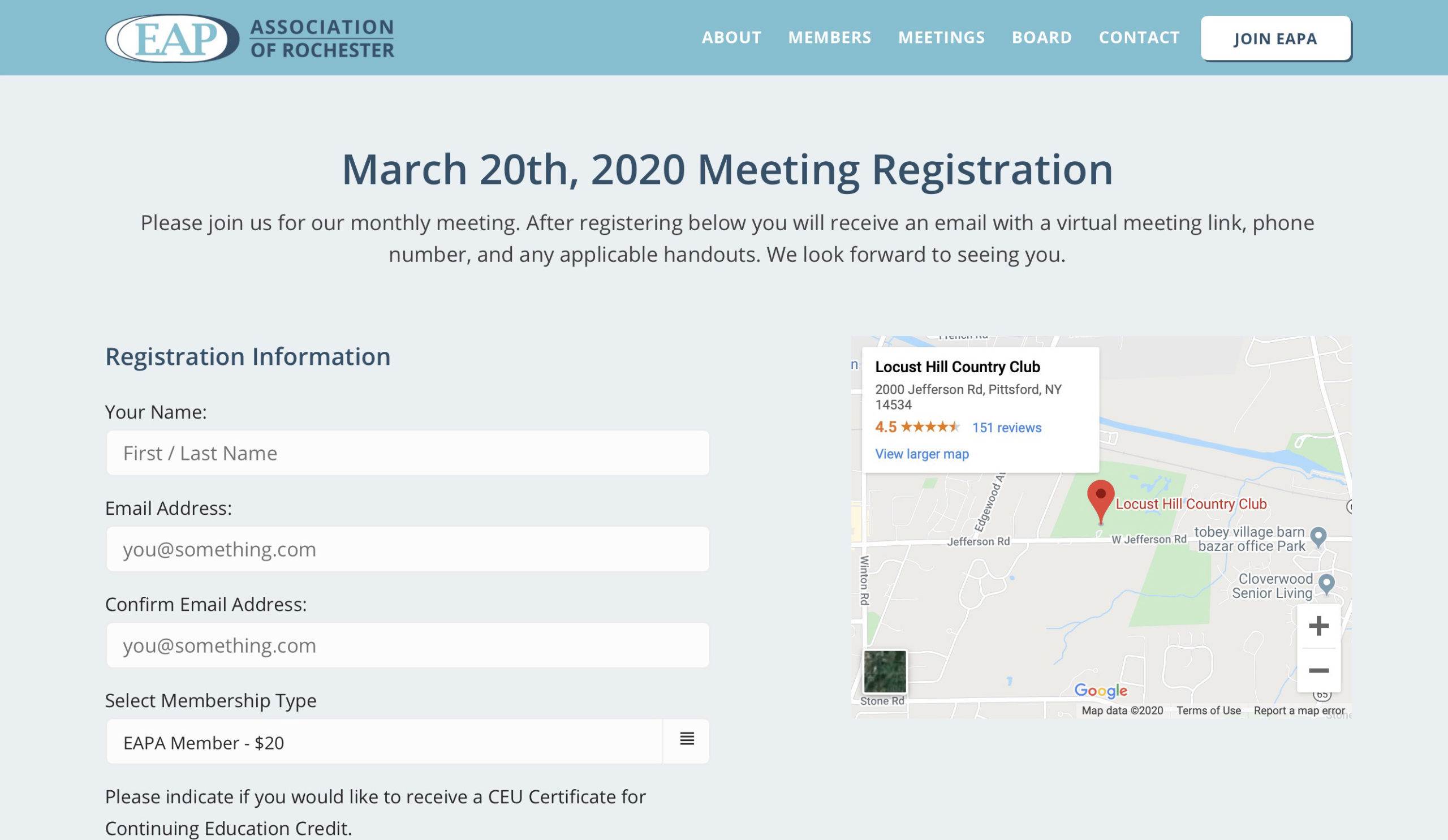Click the Google logo on the map

[x=1101, y=691]
